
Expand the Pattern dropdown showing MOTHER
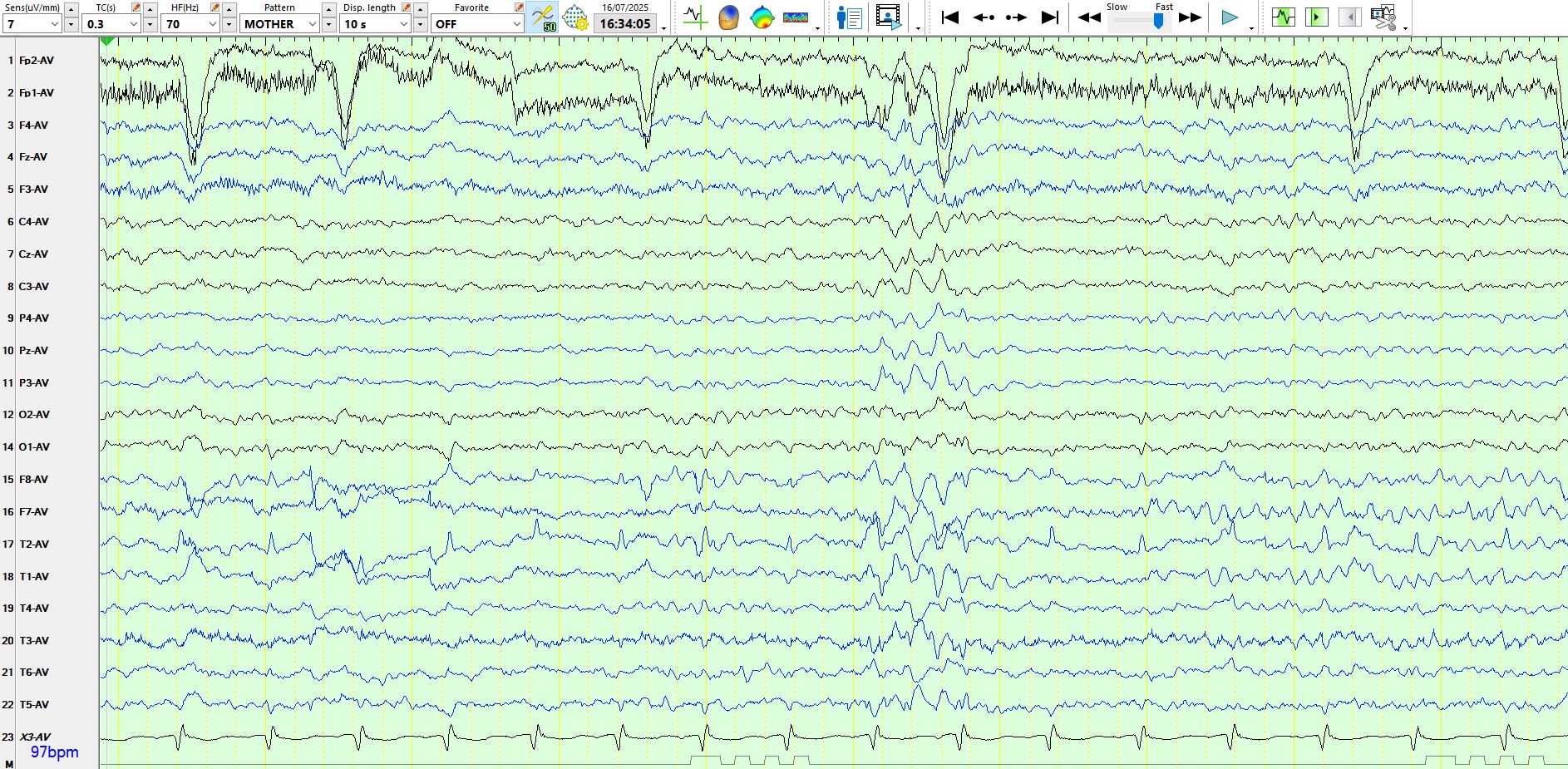point(279,24)
